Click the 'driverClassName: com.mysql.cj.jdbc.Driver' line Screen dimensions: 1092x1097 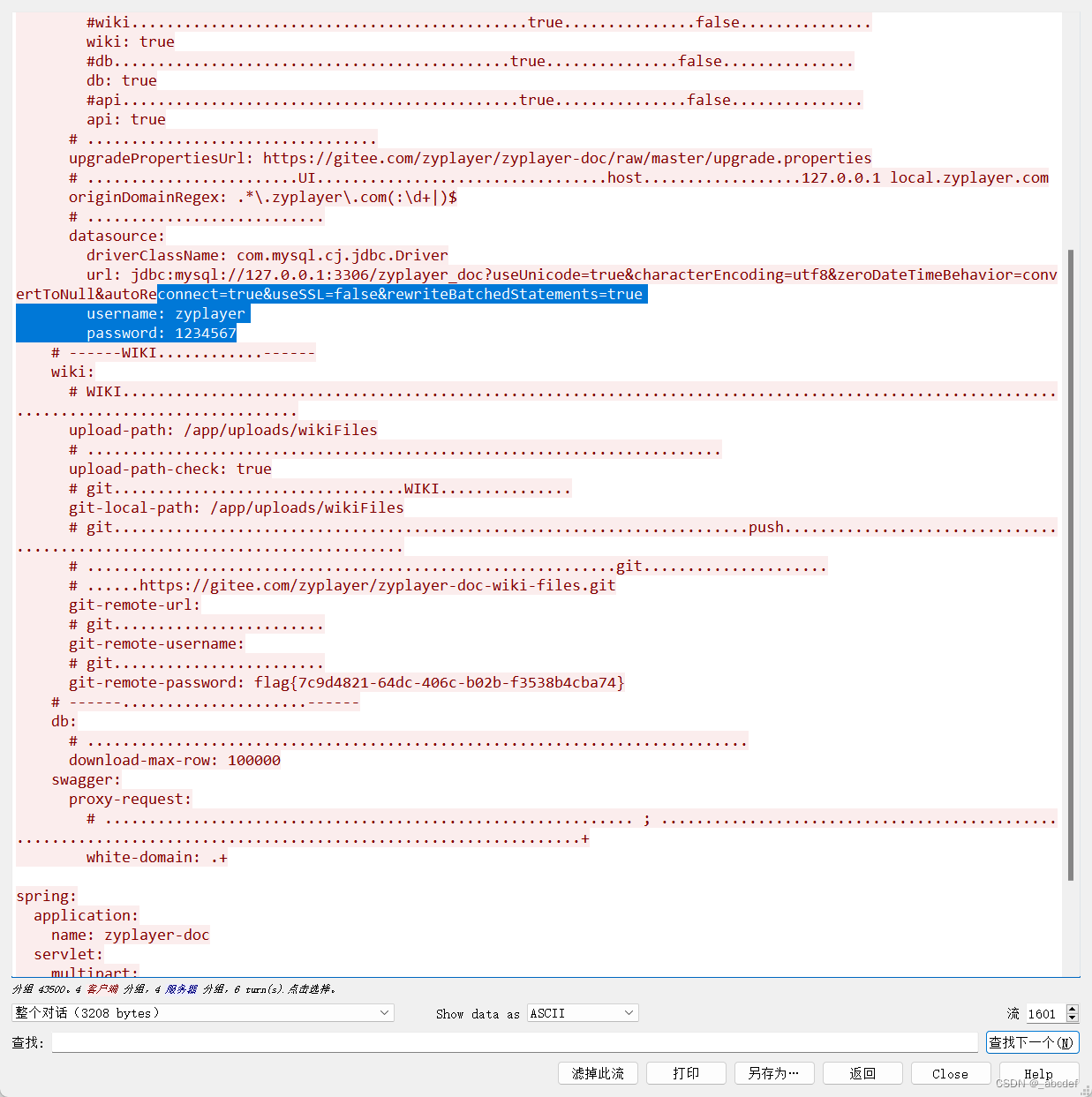pyautogui.click(x=267, y=255)
